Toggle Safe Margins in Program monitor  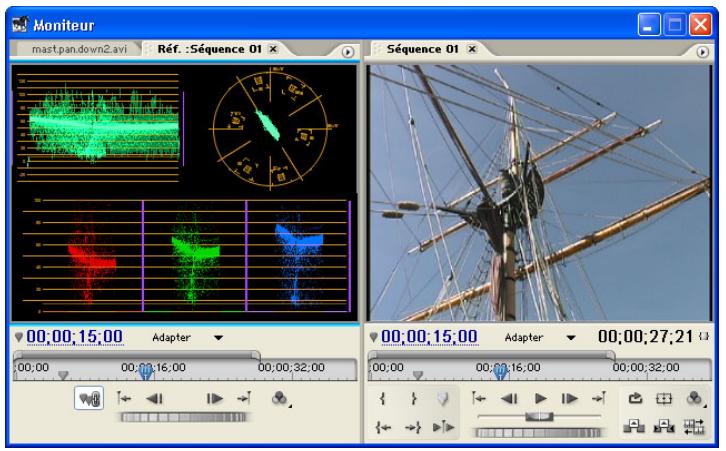pos(664,399)
